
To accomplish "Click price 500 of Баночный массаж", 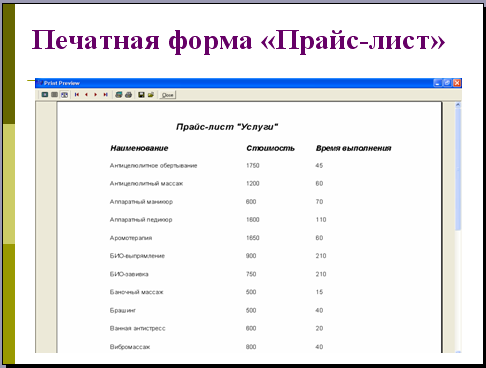I will pos(251,292).
